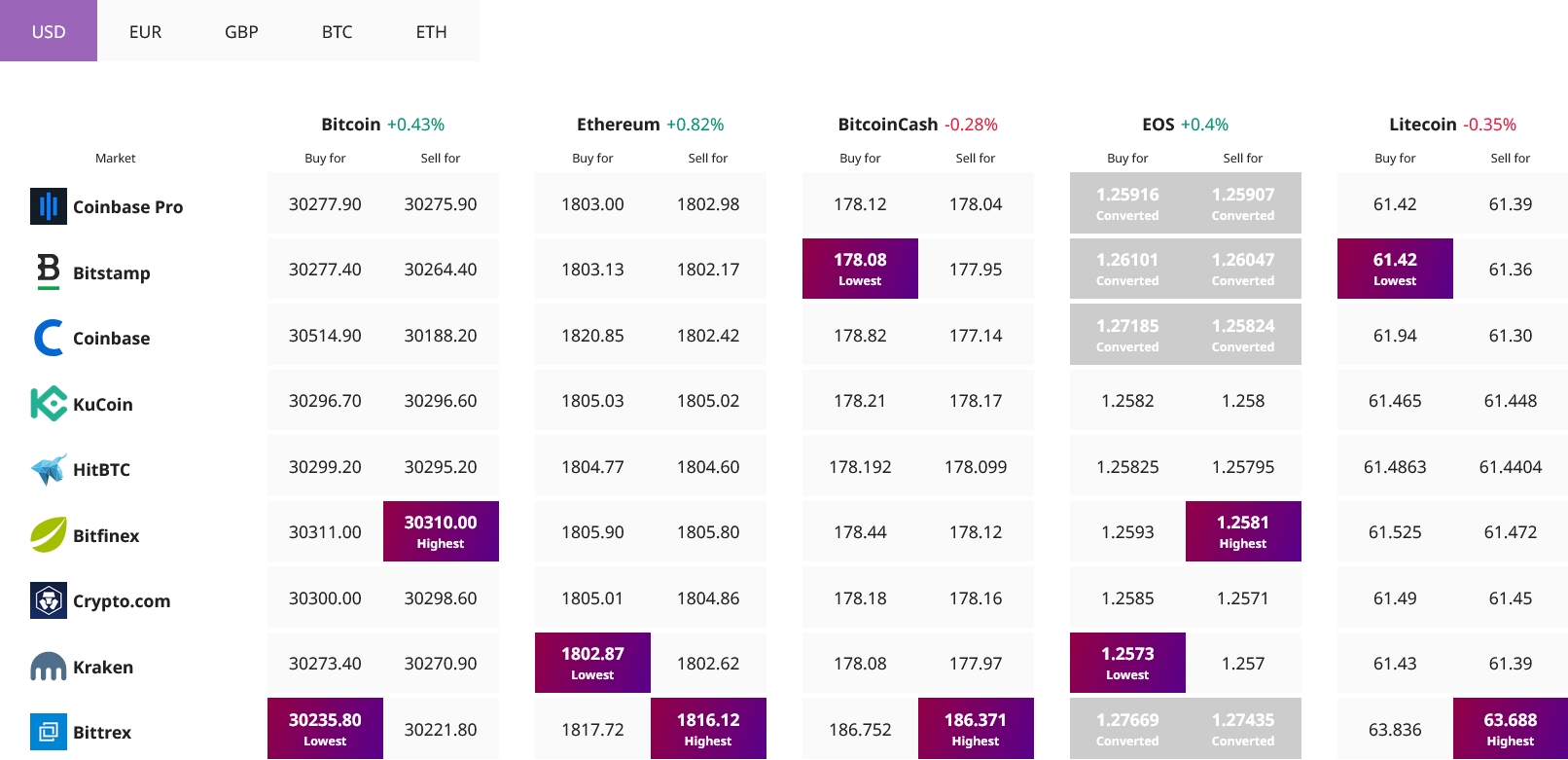
Task: Select Kraken lowest EOS buy price 1.2573
Action: (x=1127, y=663)
